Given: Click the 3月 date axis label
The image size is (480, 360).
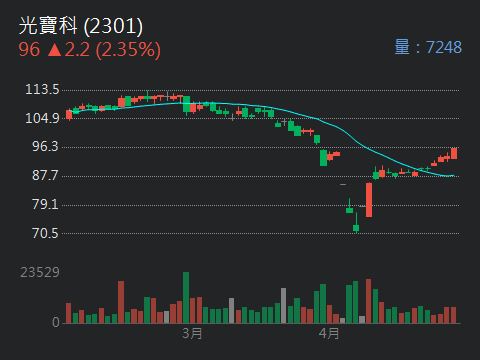Looking at the screenshot, I should tap(192, 333).
